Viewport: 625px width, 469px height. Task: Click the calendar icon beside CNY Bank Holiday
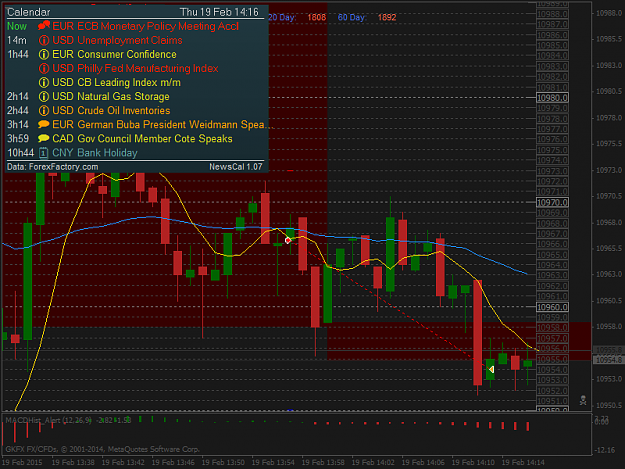click(43, 153)
